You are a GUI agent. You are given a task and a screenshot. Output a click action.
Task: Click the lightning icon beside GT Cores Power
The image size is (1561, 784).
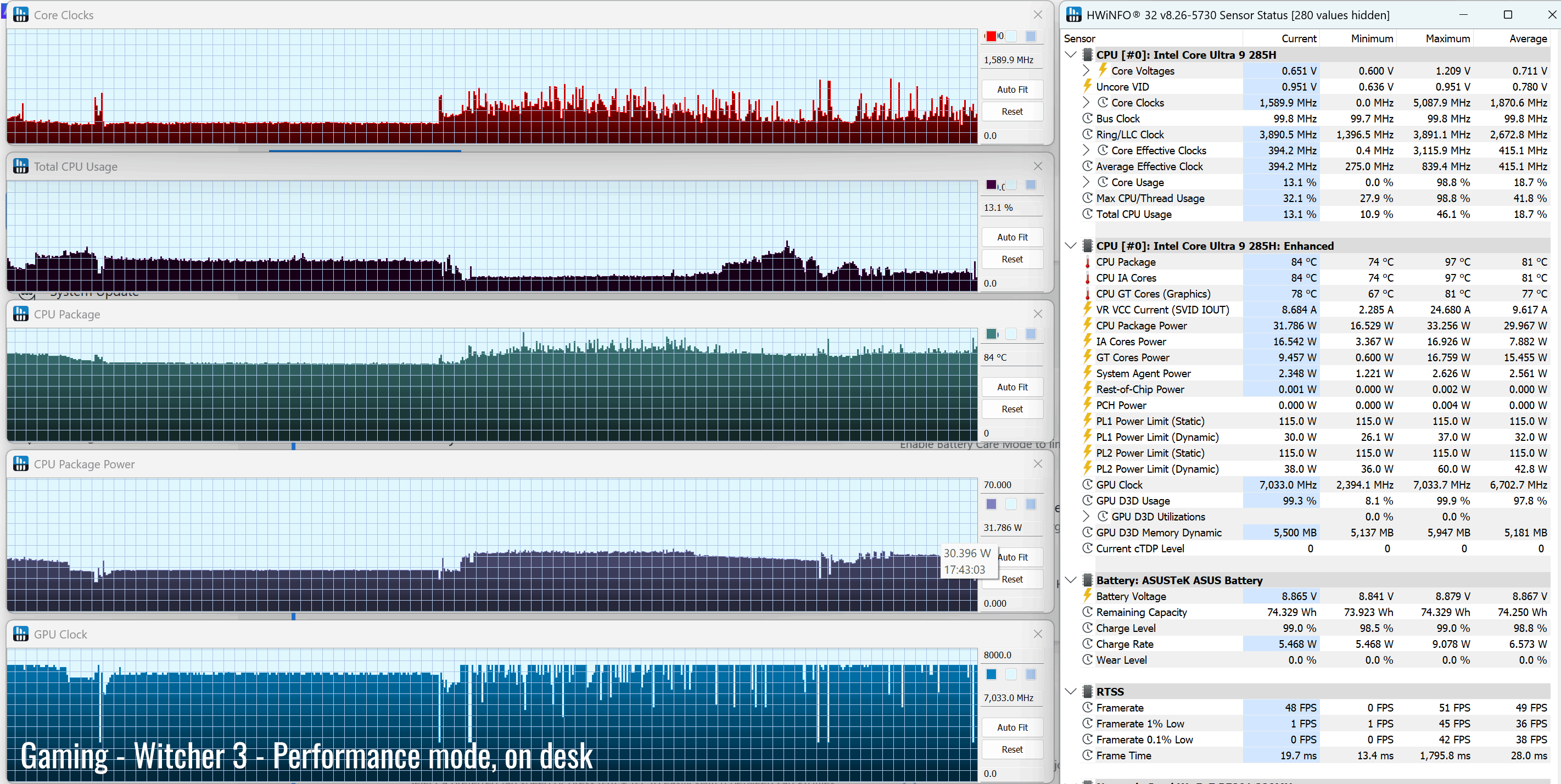[x=1088, y=357]
